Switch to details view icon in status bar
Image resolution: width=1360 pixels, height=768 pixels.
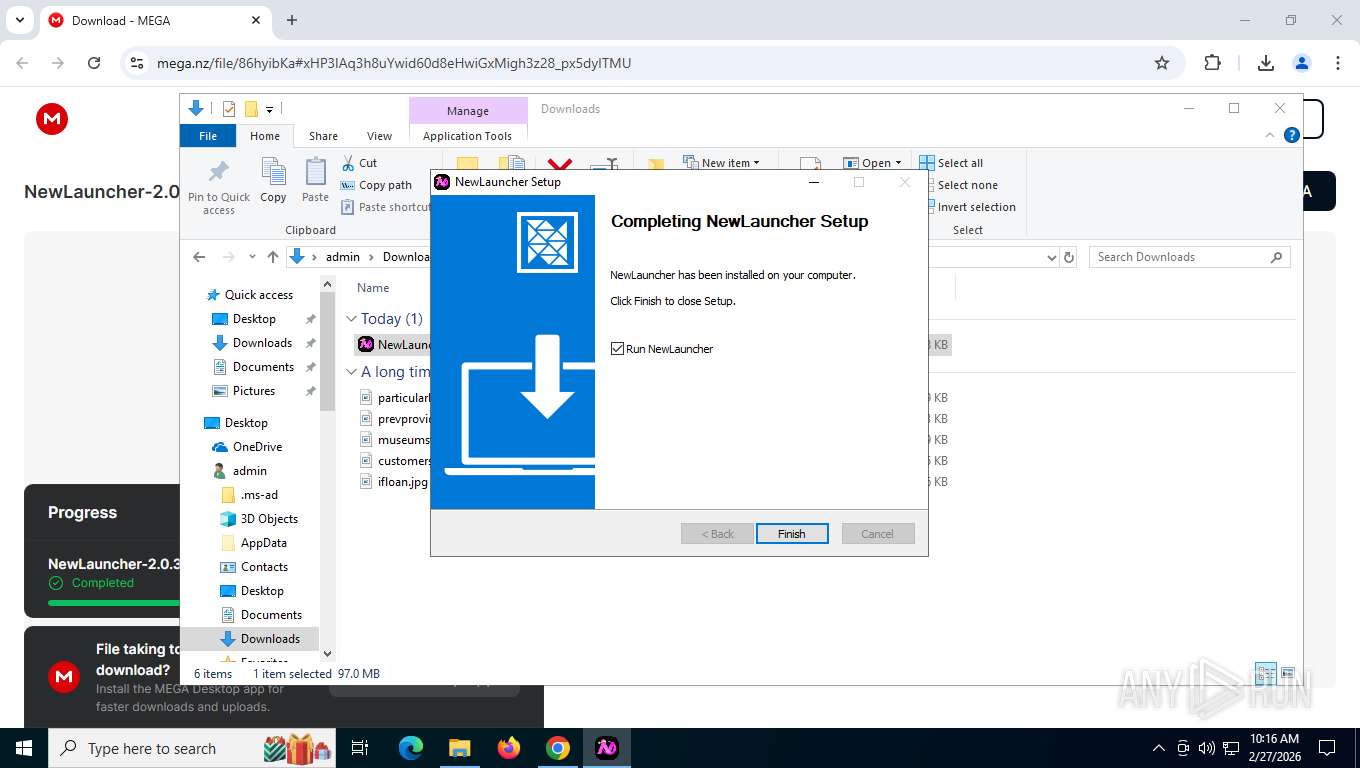point(1266,673)
